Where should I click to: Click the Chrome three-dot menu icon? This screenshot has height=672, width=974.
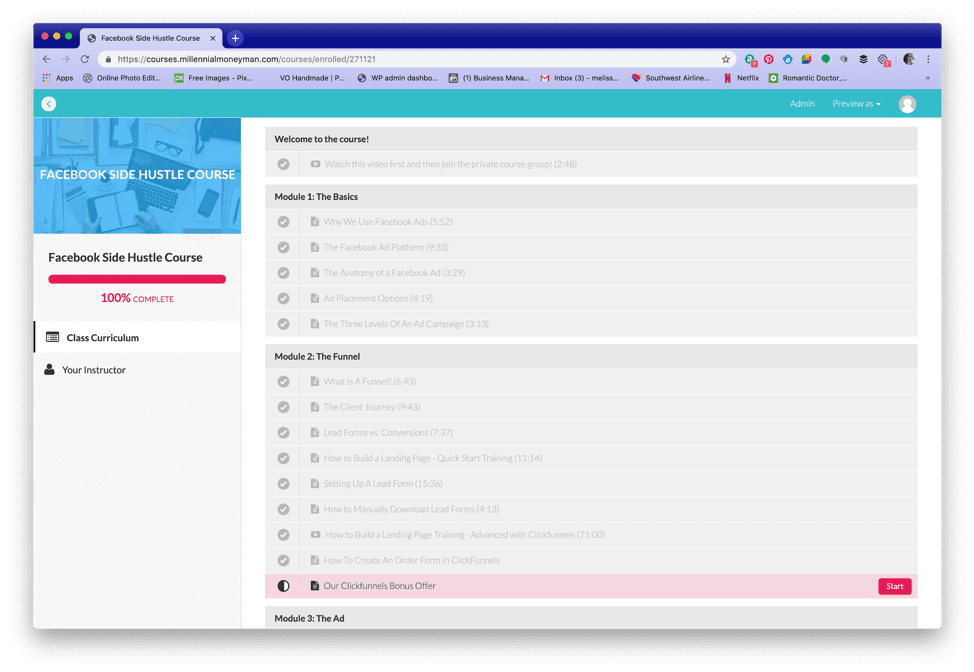[928, 59]
